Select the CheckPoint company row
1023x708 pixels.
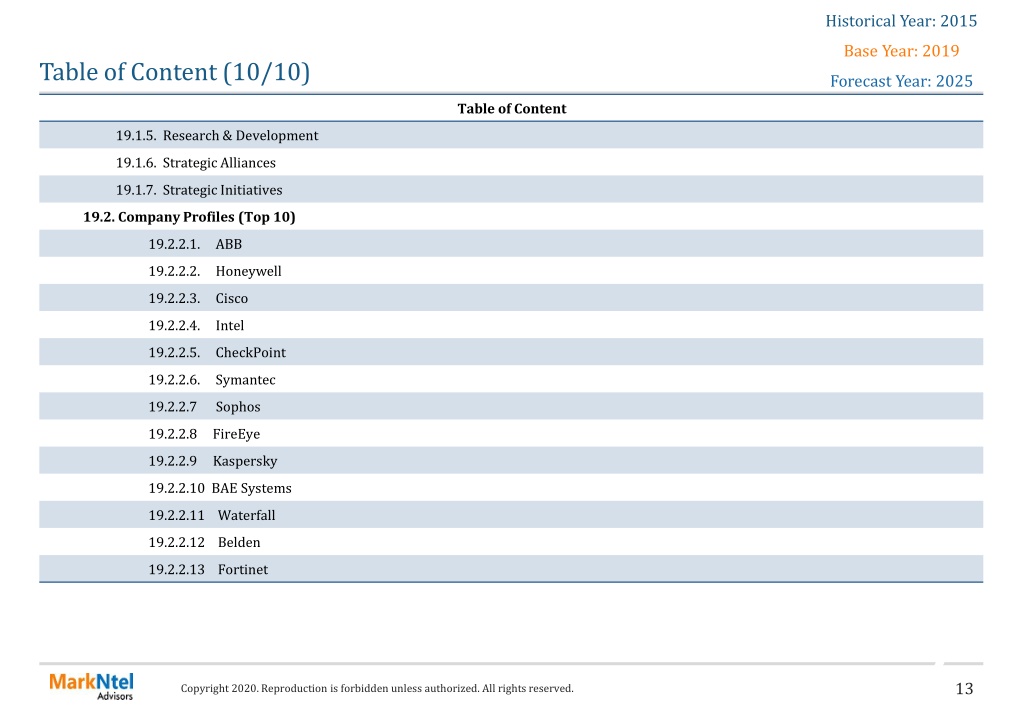pos(512,352)
